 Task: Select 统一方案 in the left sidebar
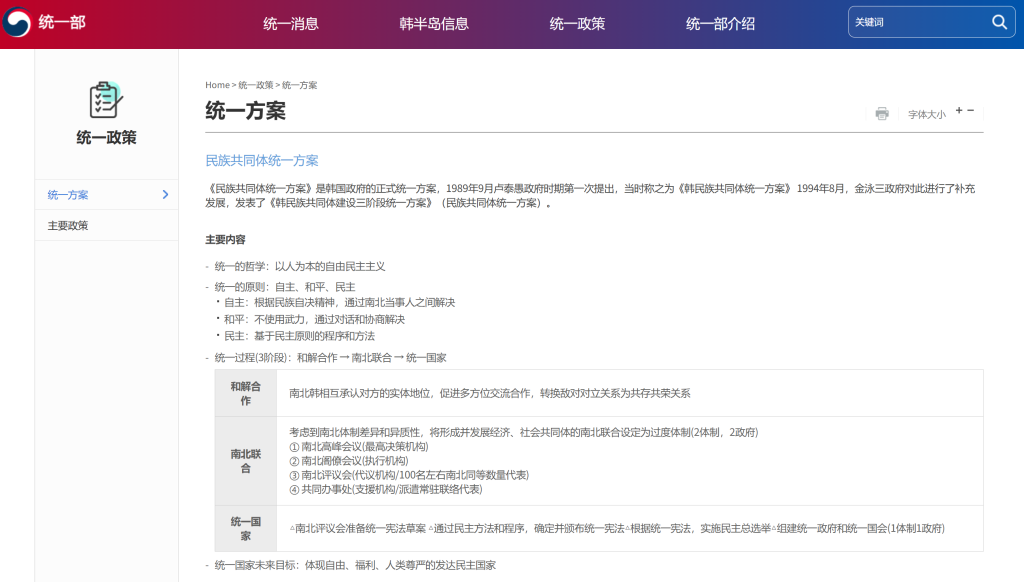point(68,195)
